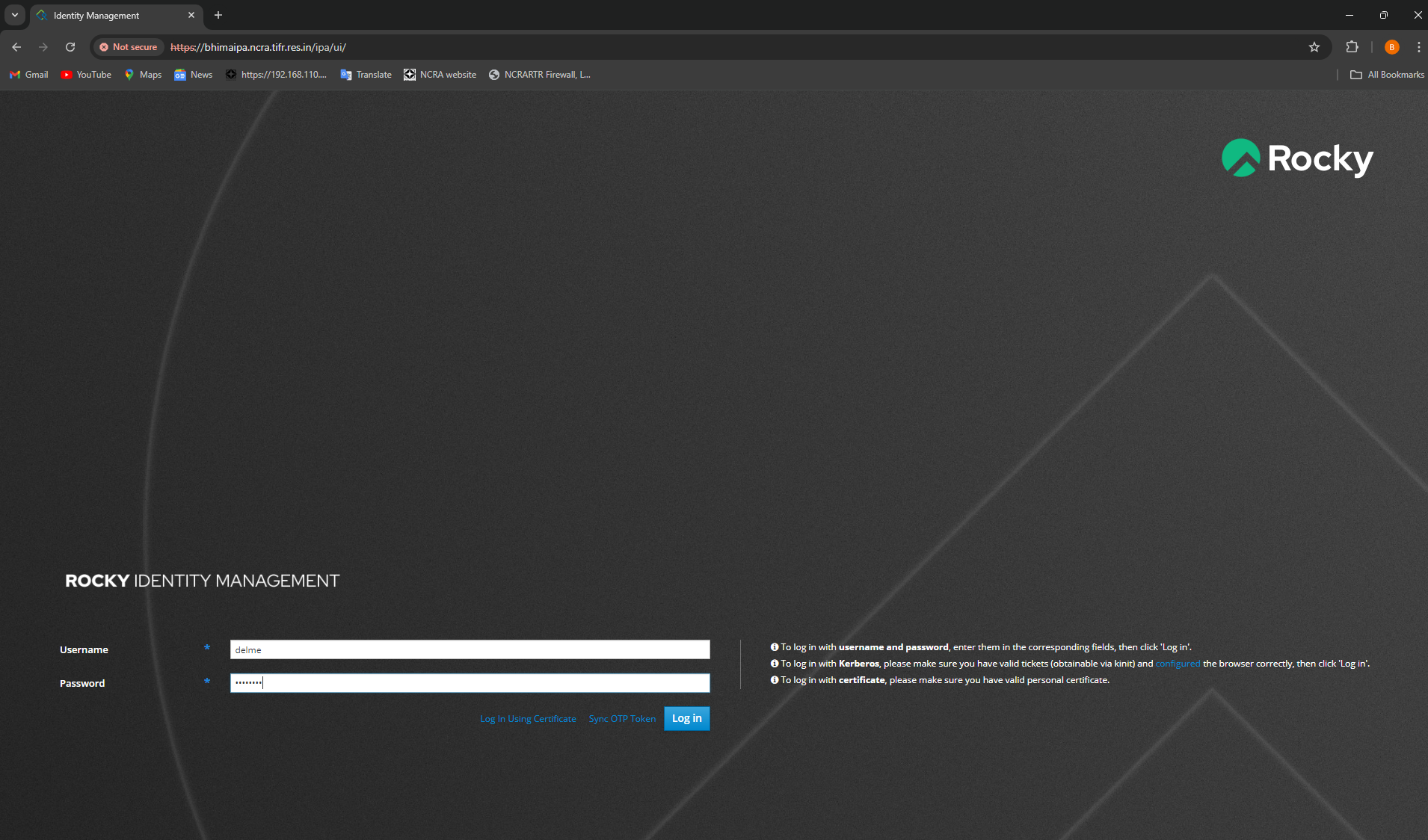Screen dimensions: 1428x840
Task: Select the Identity Management tab
Action: click(112, 15)
